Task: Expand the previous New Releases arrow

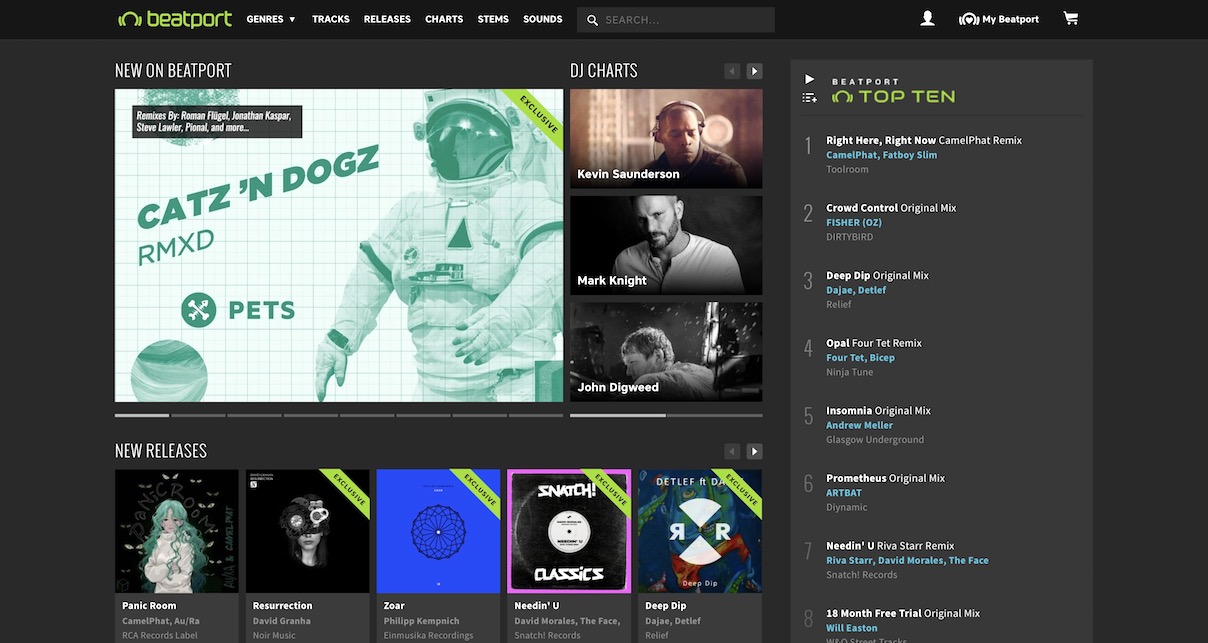Action: (731, 451)
